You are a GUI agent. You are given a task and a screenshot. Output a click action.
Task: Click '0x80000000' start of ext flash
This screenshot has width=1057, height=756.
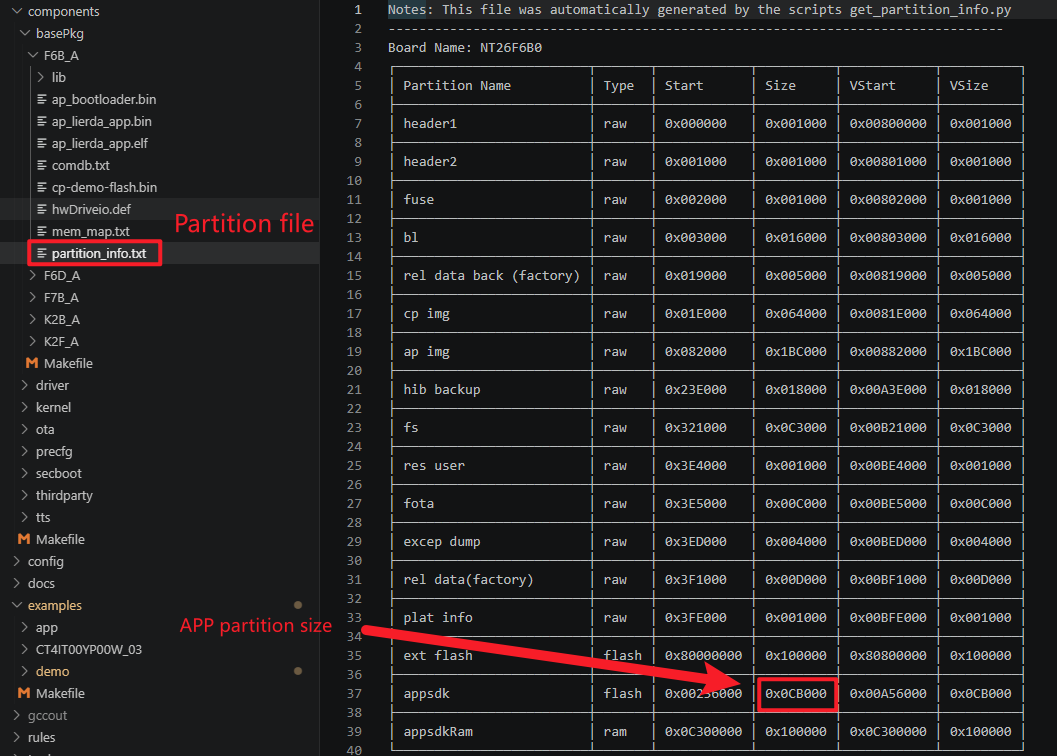(x=703, y=656)
